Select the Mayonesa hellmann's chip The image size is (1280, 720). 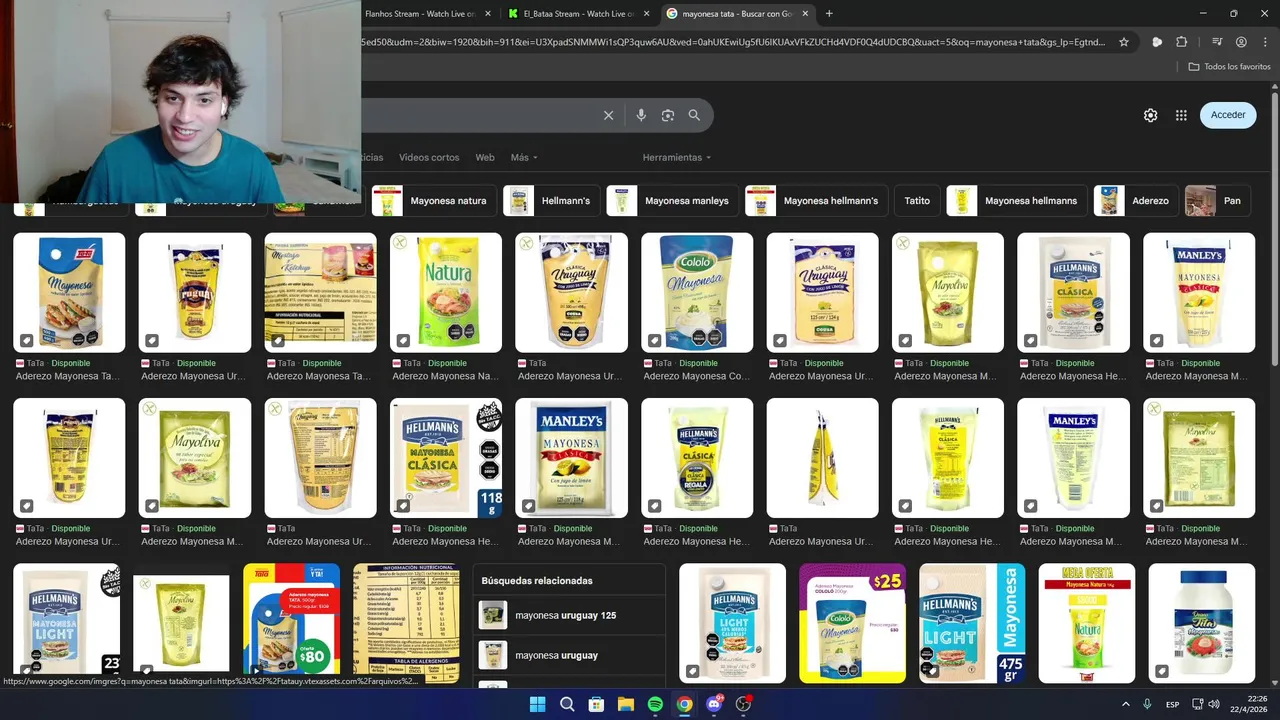(x=816, y=201)
